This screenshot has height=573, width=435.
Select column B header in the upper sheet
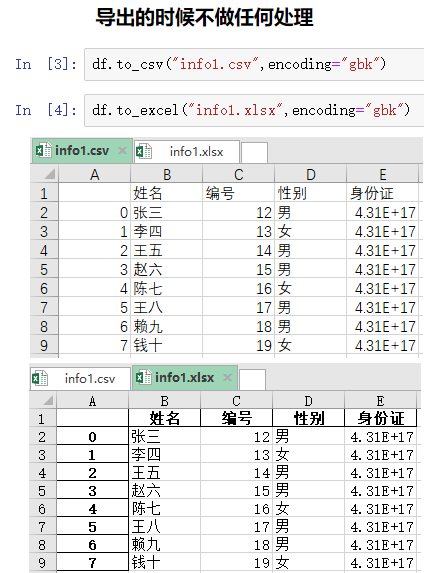(166, 174)
